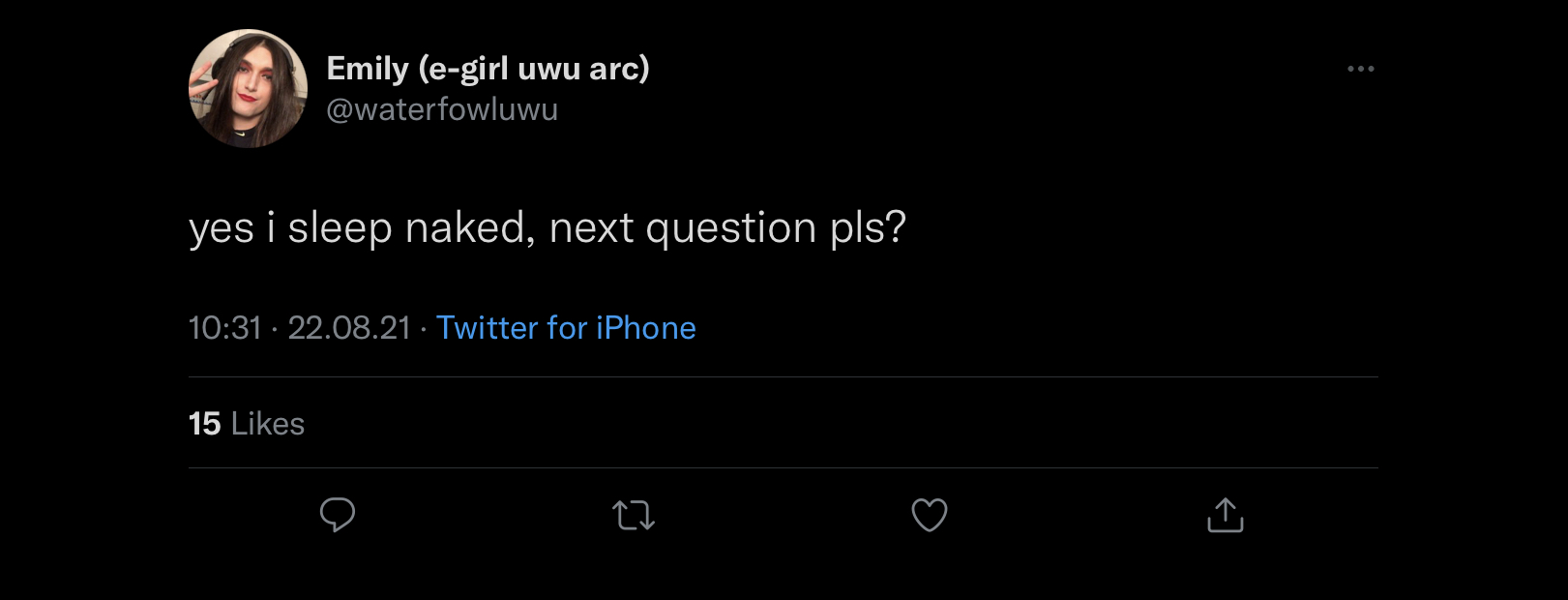Expand tweet actions with the ellipsis icon

point(1361,69)
